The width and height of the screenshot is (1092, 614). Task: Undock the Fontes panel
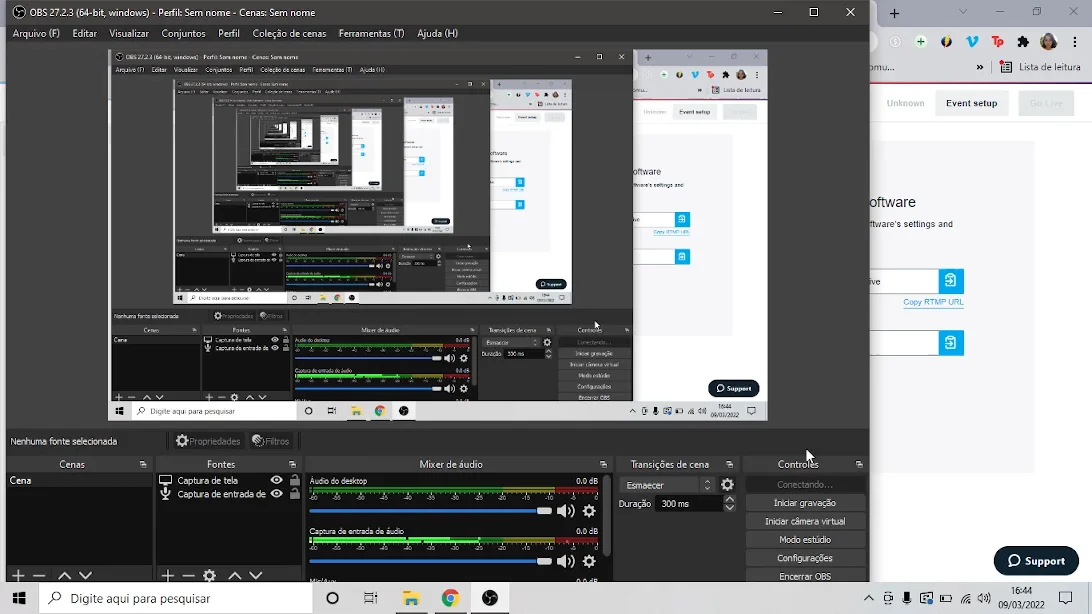click(292, 464)
